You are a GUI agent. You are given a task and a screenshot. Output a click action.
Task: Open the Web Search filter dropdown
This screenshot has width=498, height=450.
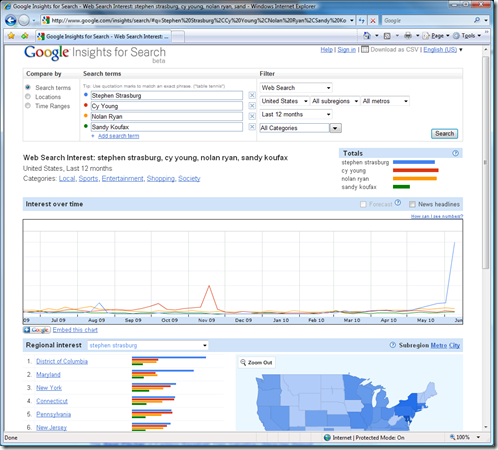pos(296,88)
